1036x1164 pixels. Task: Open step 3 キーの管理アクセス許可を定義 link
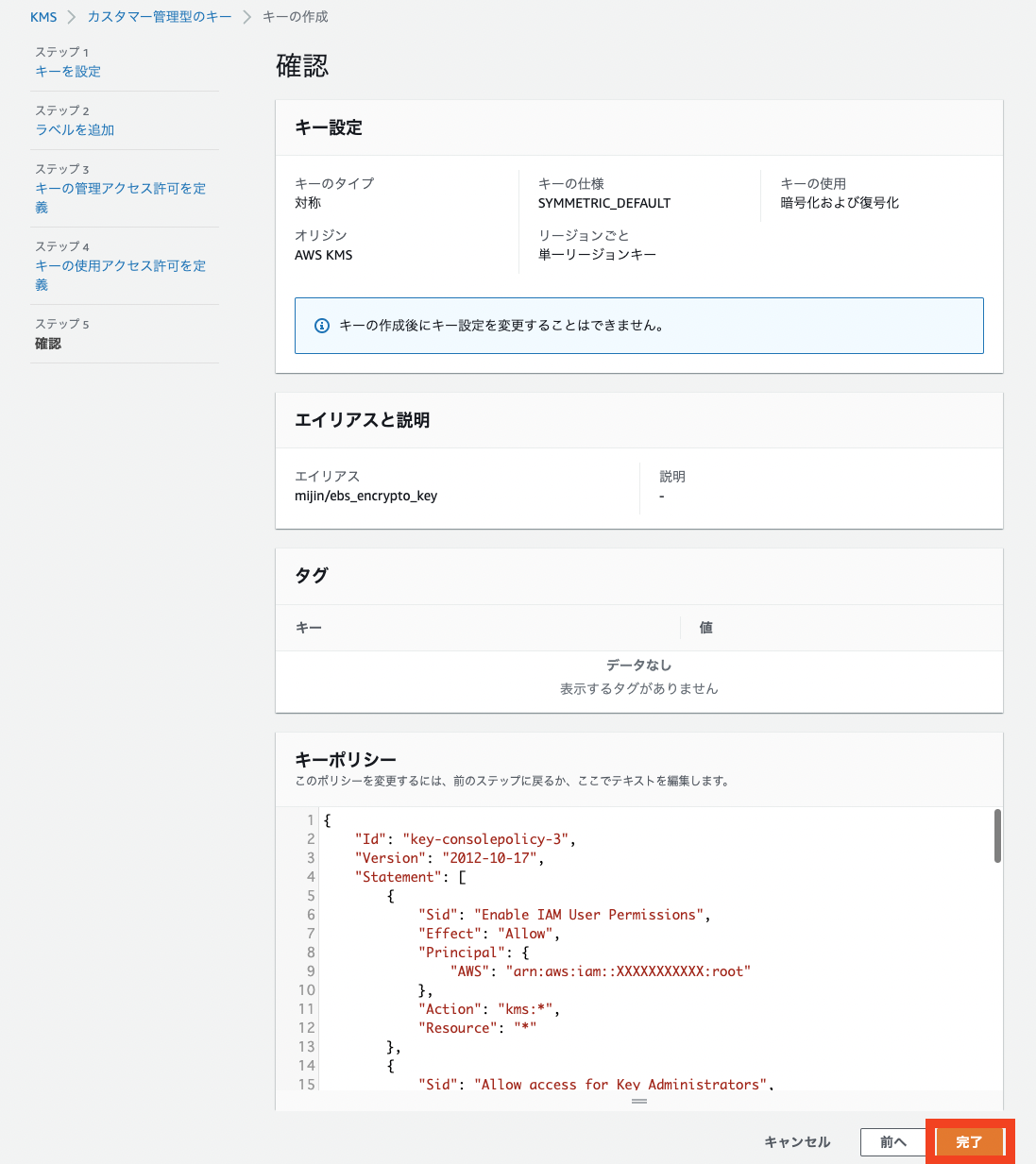120,198
